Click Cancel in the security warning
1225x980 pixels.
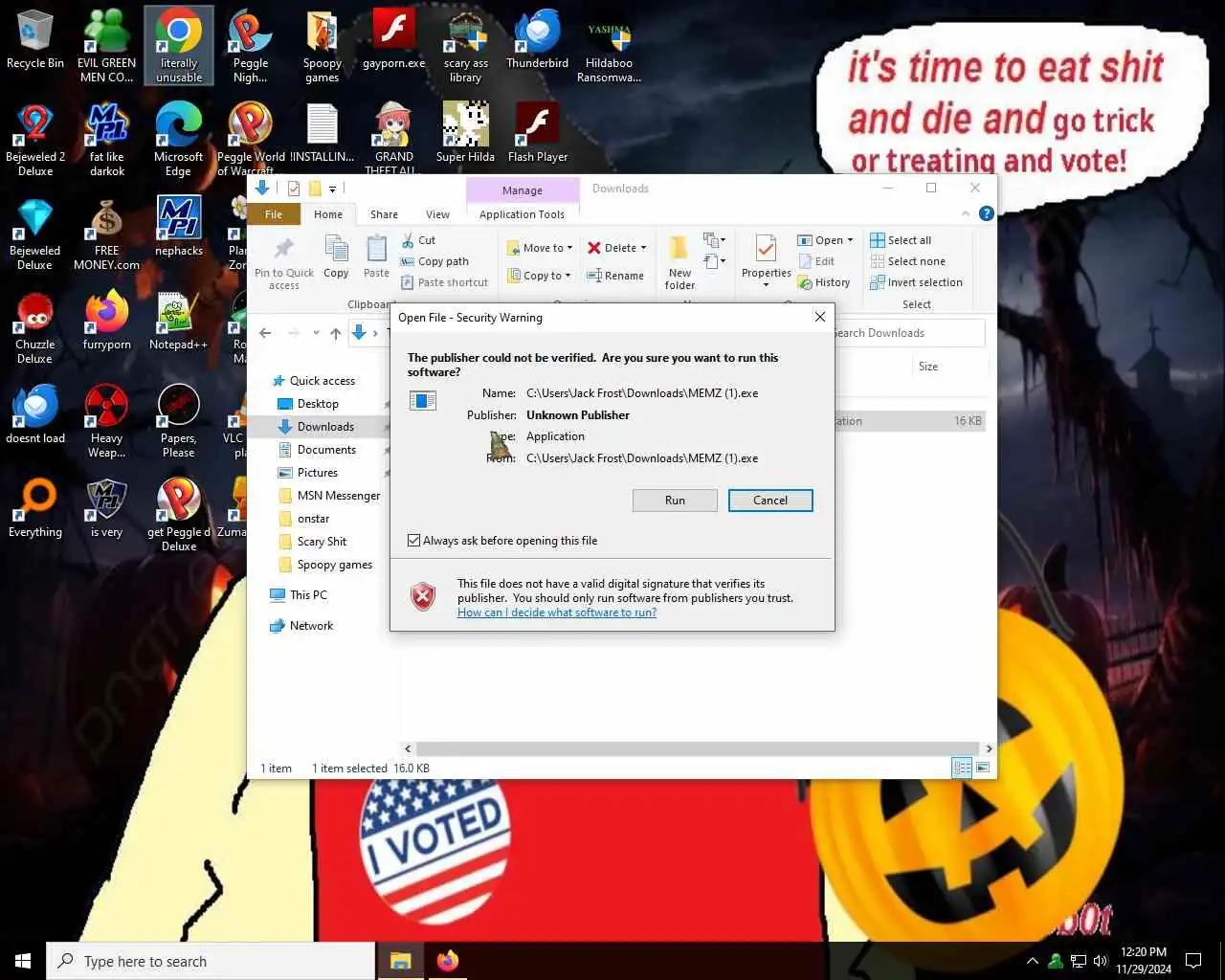tap(770, 501)
